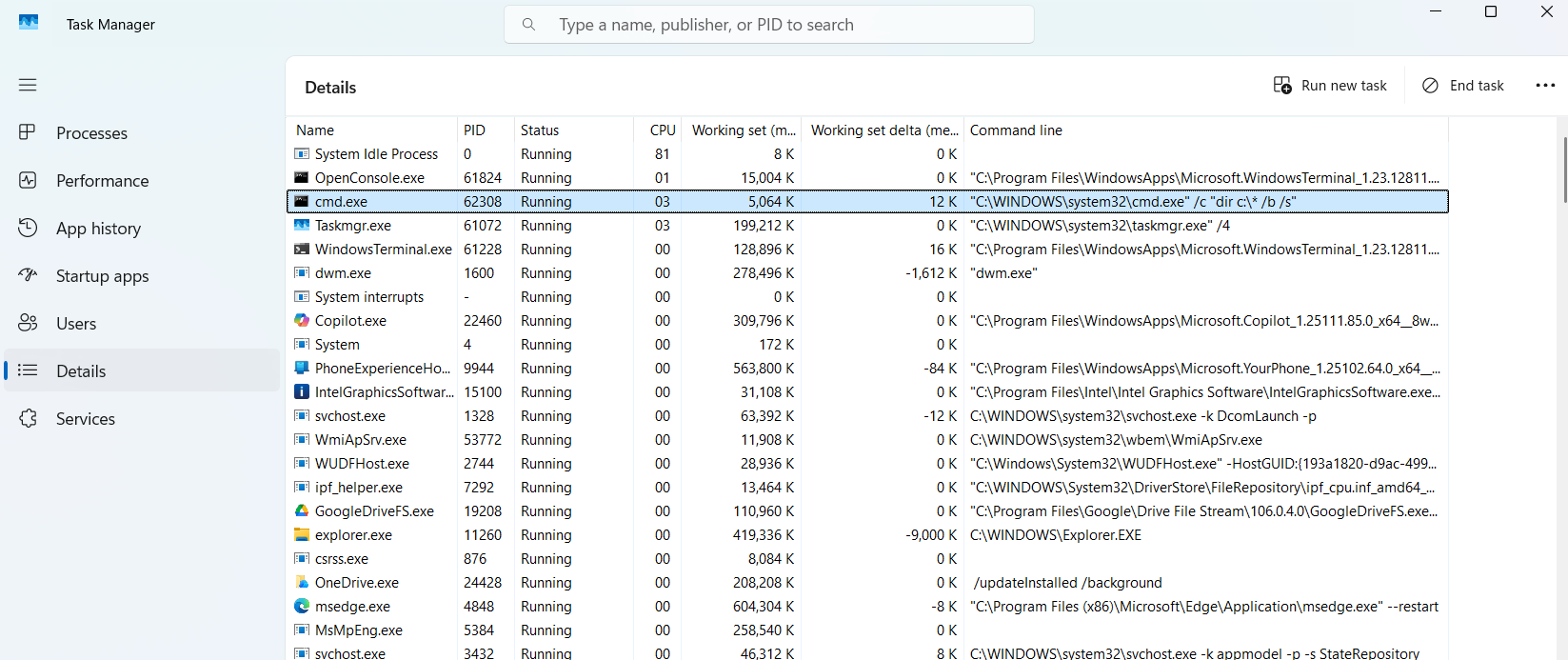The height and width of the screenshot is (660, 1568).
Task: Sort by Working set delta column header
Action: tap(883, 130)
